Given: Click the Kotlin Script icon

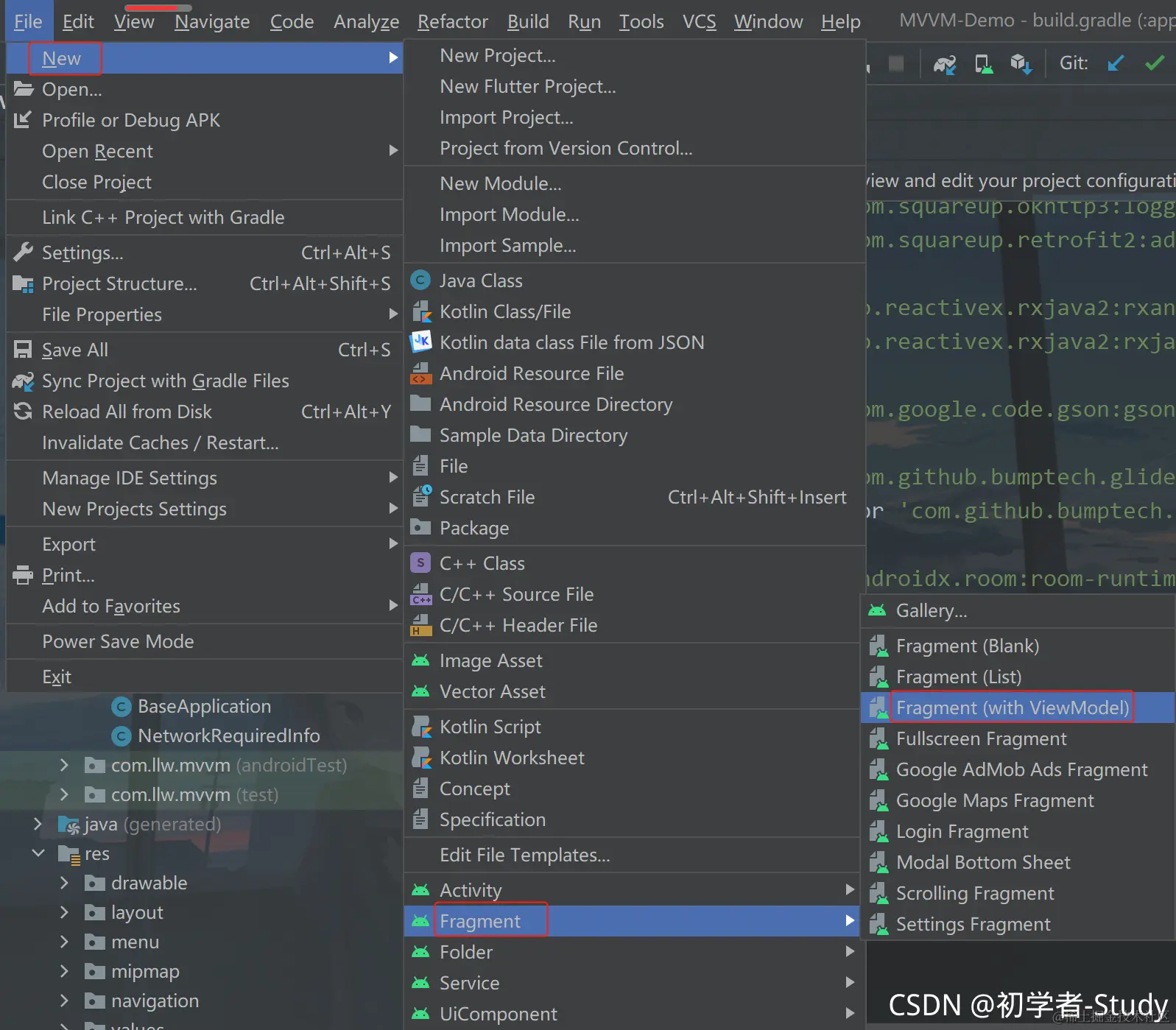Looking at the screenshot, I should [x=421, y=727].
